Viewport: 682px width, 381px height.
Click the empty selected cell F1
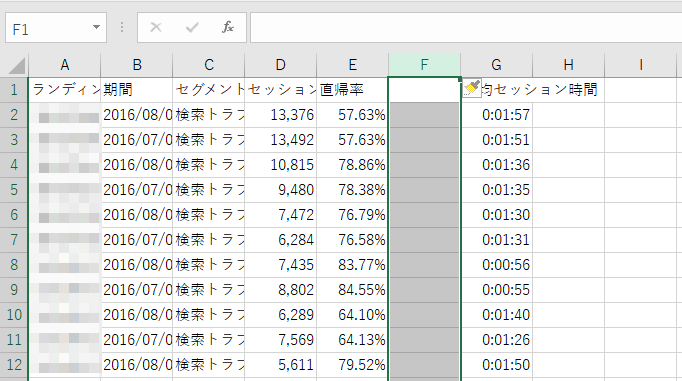425,90
